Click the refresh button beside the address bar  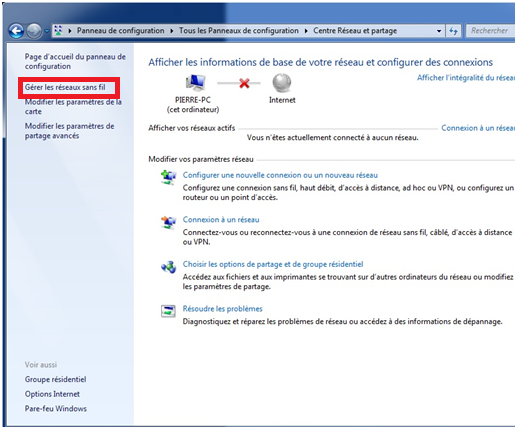[454, 31]
